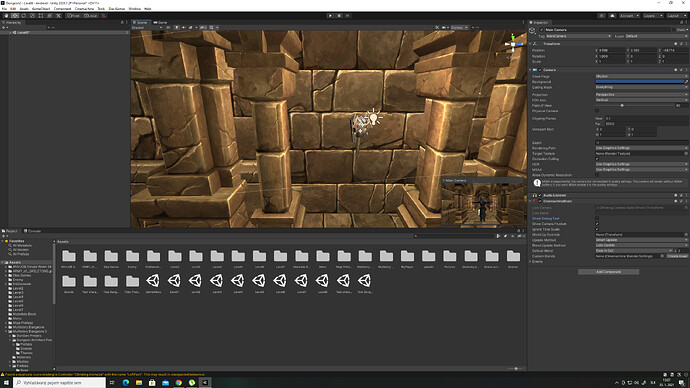Click the Create Asset button

(x=677, y=256)
